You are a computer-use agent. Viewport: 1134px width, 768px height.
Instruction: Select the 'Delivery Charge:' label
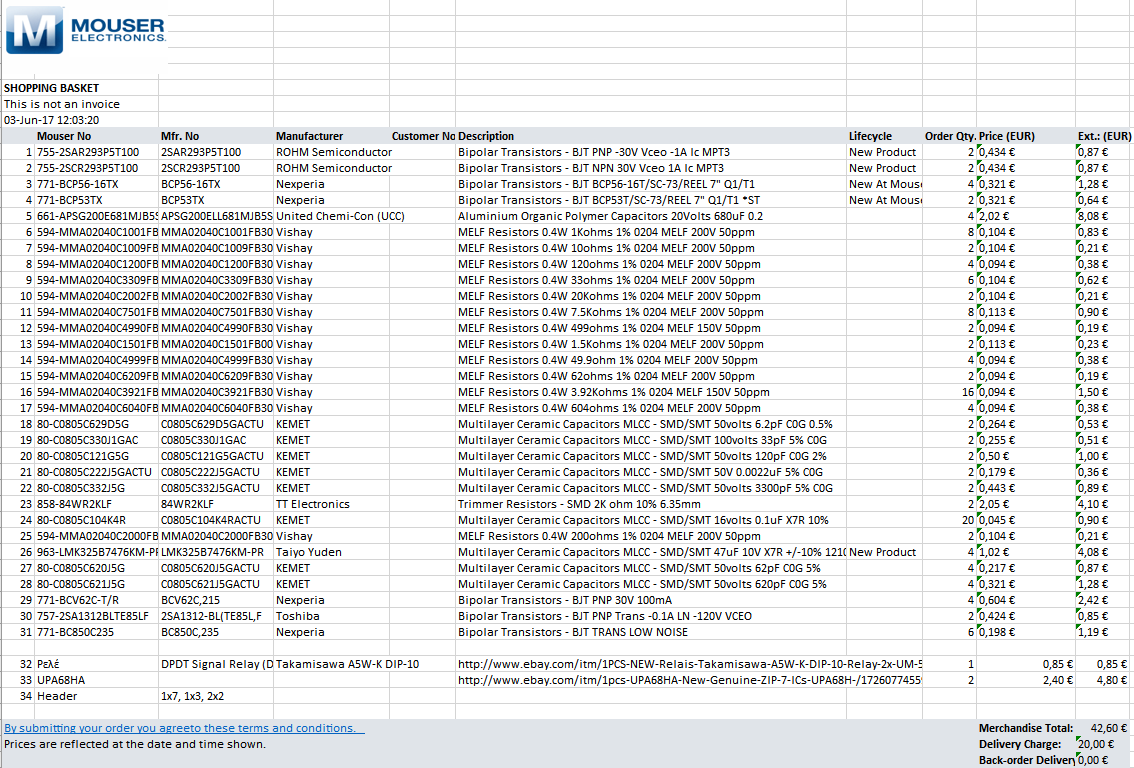[1020, 744]
